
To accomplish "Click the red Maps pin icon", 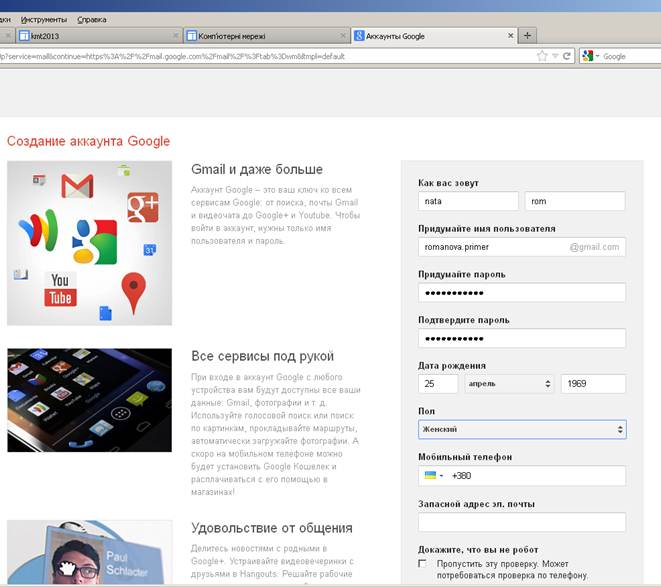I will 134,293.
